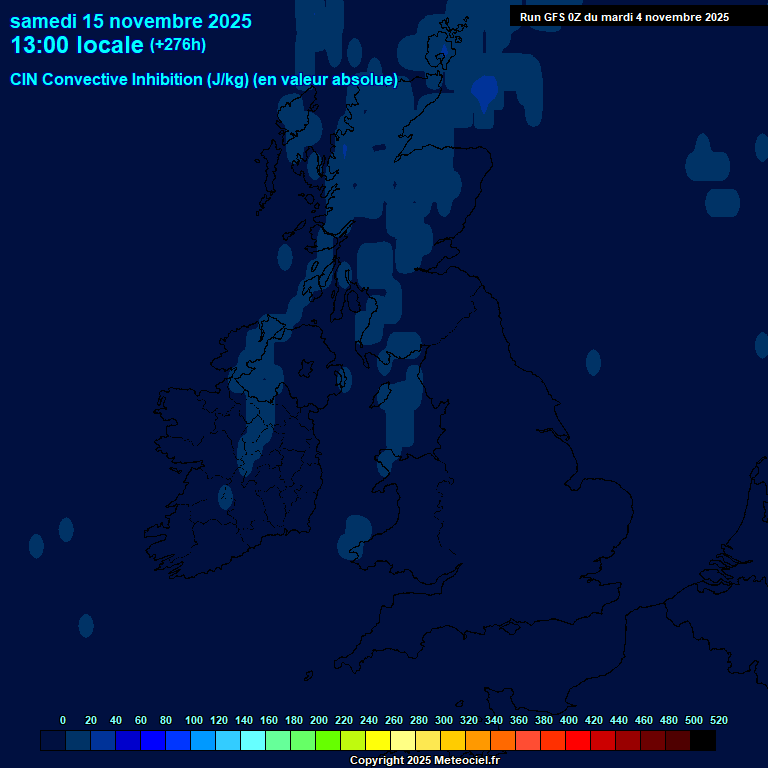
Task: Select the bright green legend swatch near 200
Action: (x=328, y=741)
